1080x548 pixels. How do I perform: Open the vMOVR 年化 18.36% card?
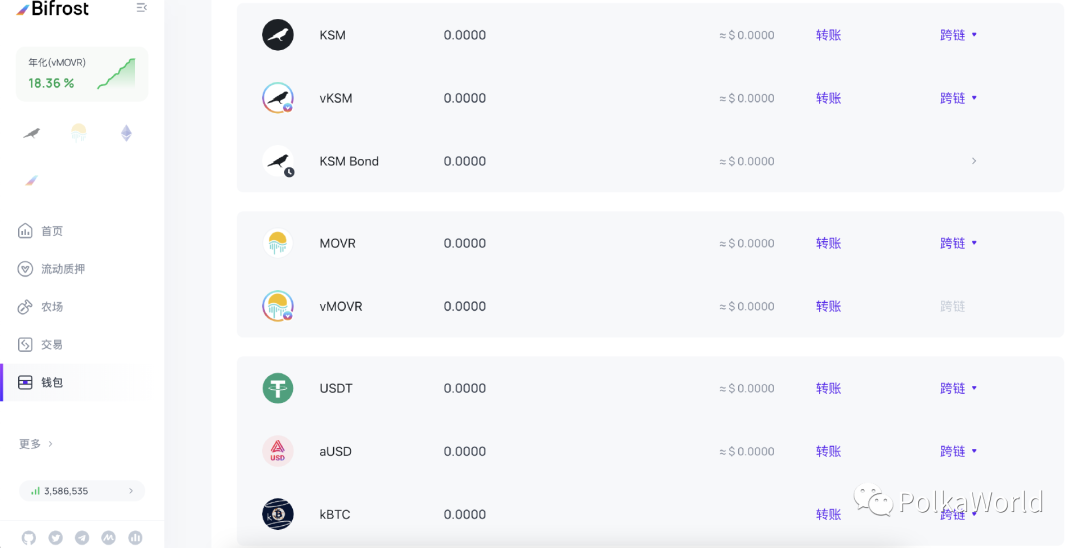(82, 74)
